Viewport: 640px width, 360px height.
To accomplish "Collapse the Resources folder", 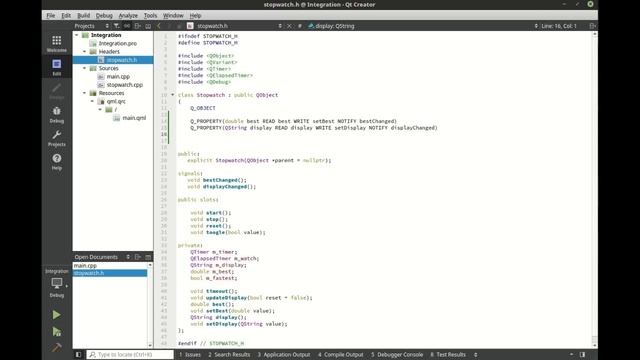I will pos(84,93).
